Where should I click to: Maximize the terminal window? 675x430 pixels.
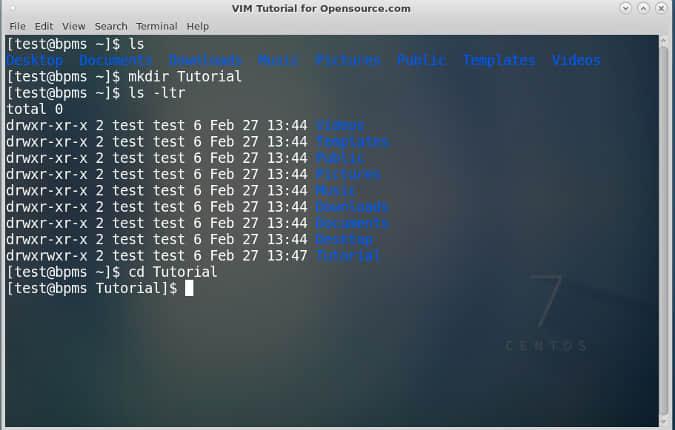643,8
